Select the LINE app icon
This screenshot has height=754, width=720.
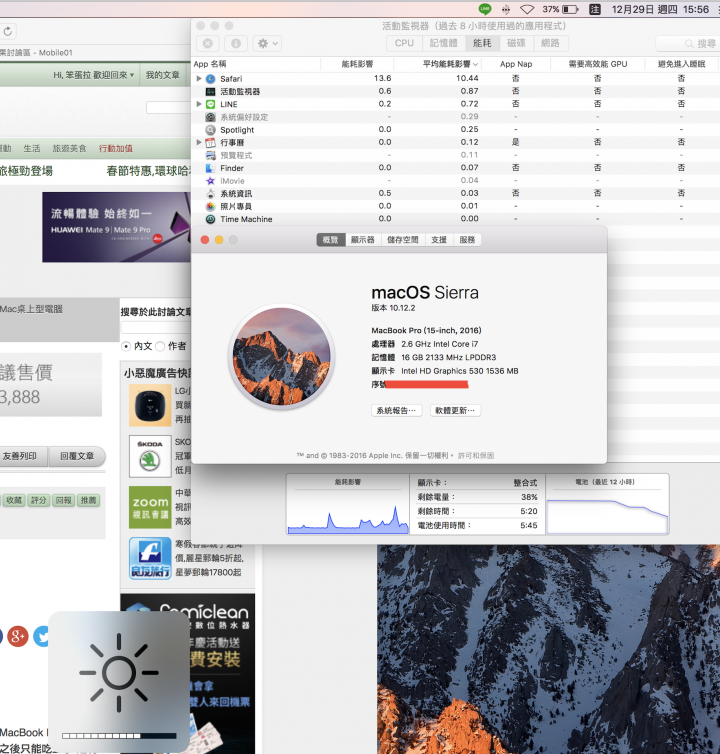coord(210,104)
